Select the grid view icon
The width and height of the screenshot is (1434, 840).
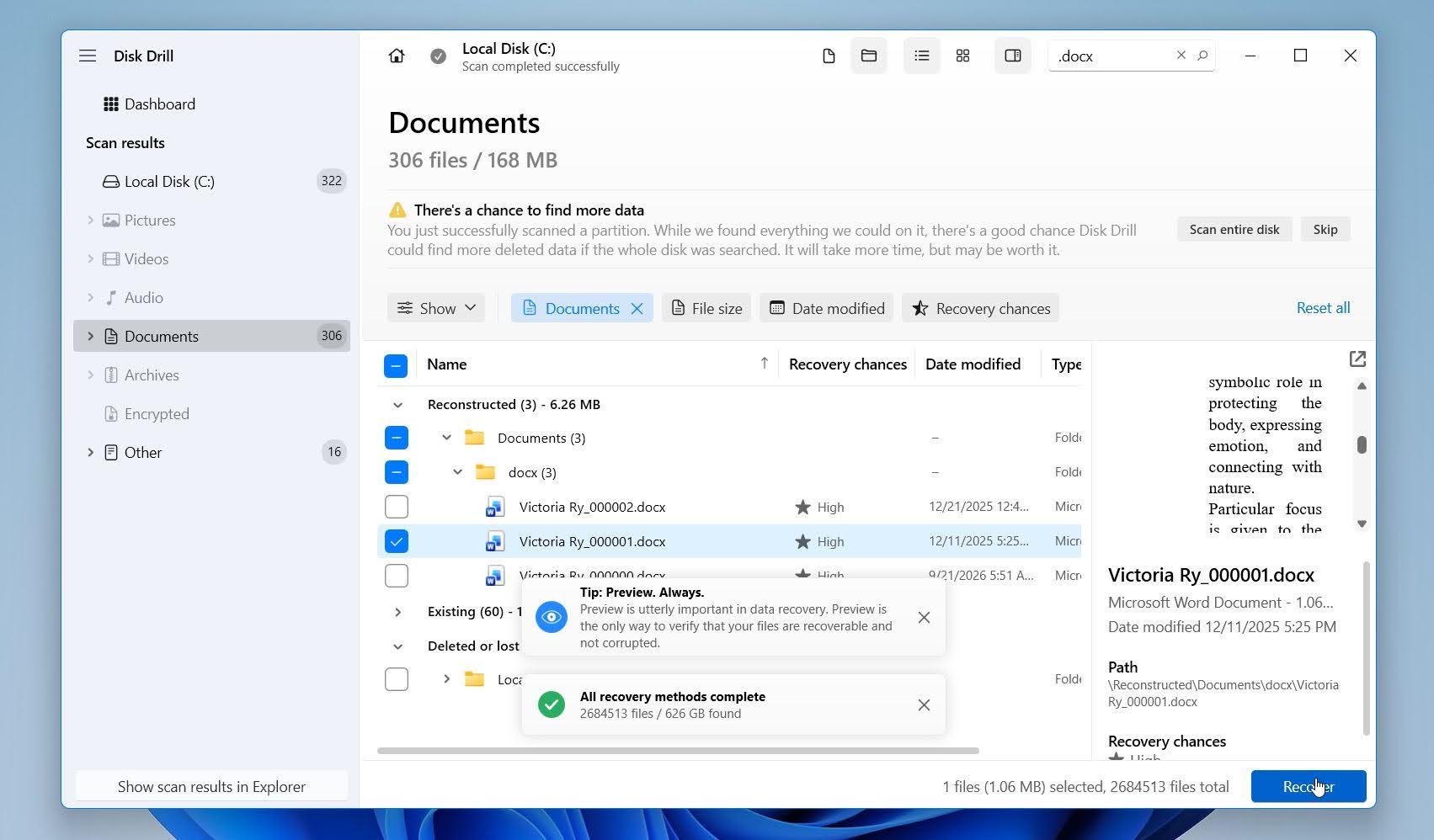[963, 56]
